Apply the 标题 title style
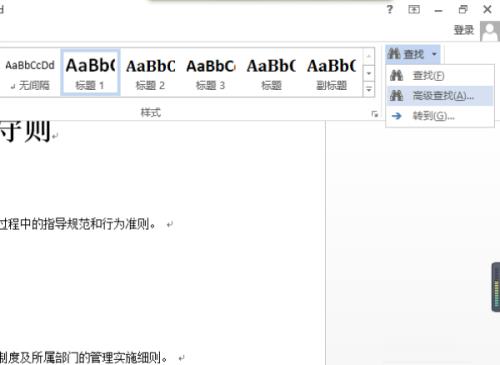Screen dimensions: 500x365 tap(271, 73)
